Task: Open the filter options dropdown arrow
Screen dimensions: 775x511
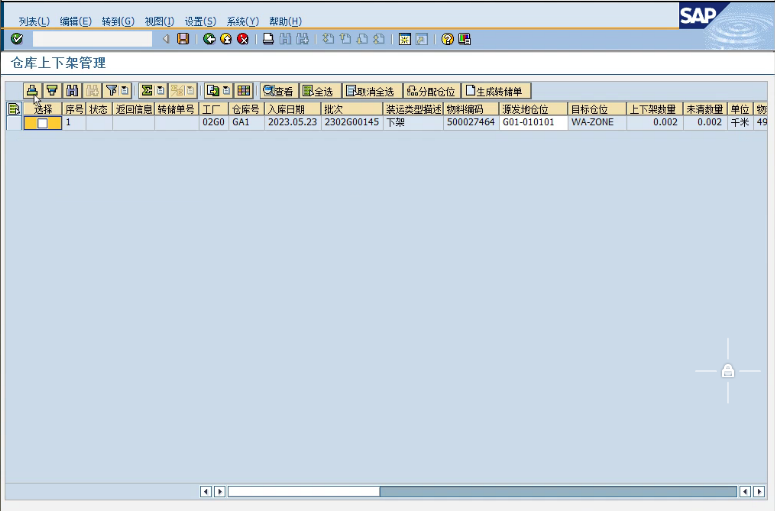Action: (125, 90)
